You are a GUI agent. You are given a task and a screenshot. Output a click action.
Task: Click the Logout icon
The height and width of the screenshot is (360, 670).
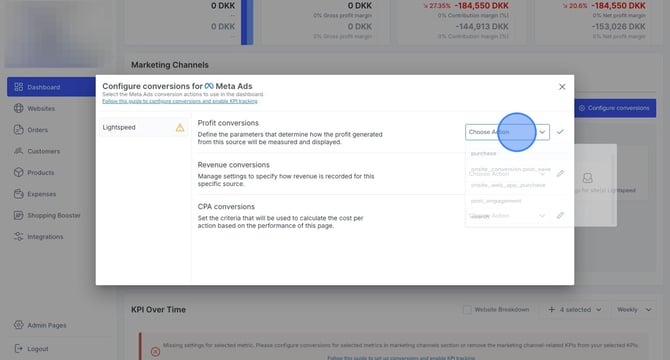pos(18,349)
